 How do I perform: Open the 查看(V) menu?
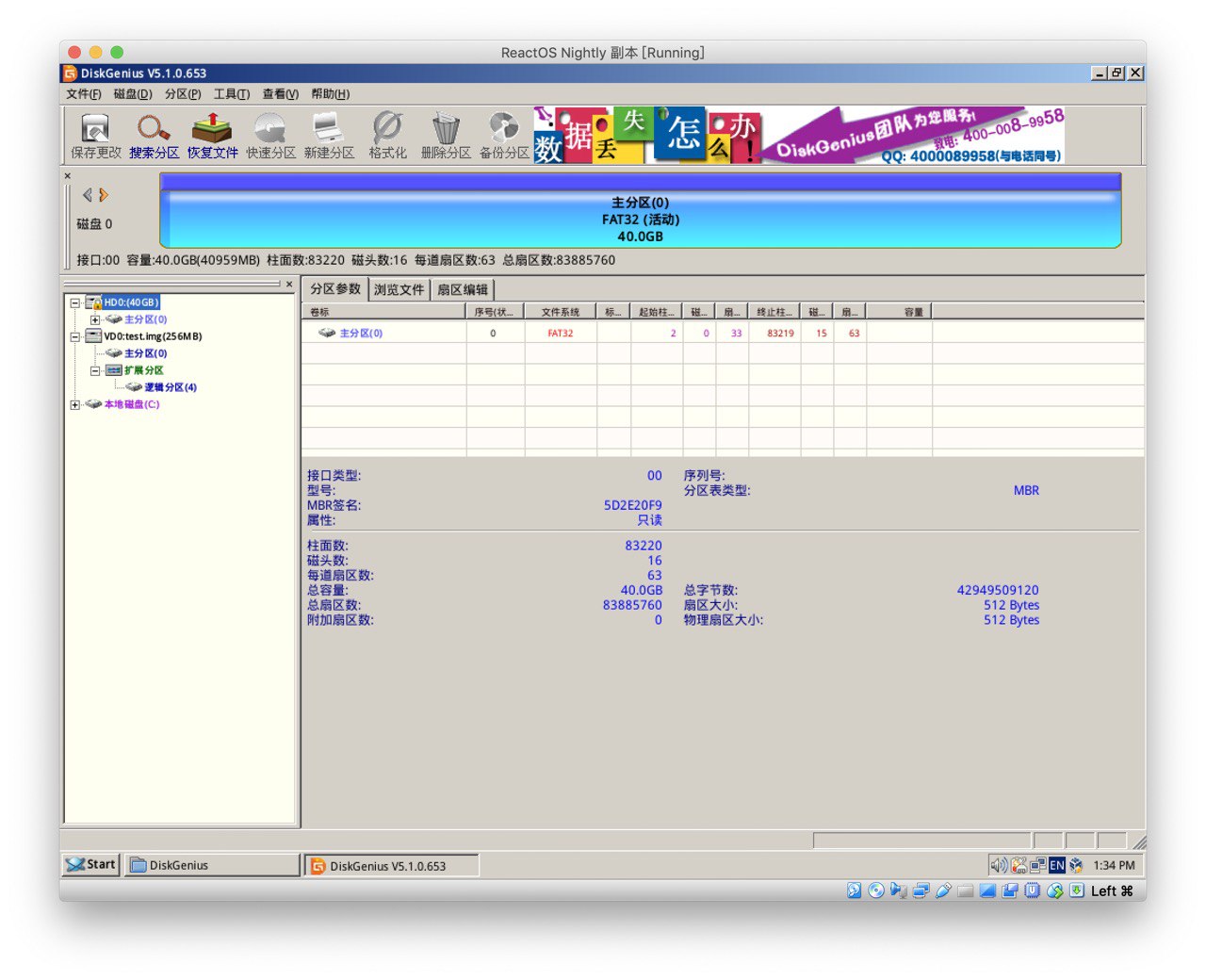[x=281, y=94]
